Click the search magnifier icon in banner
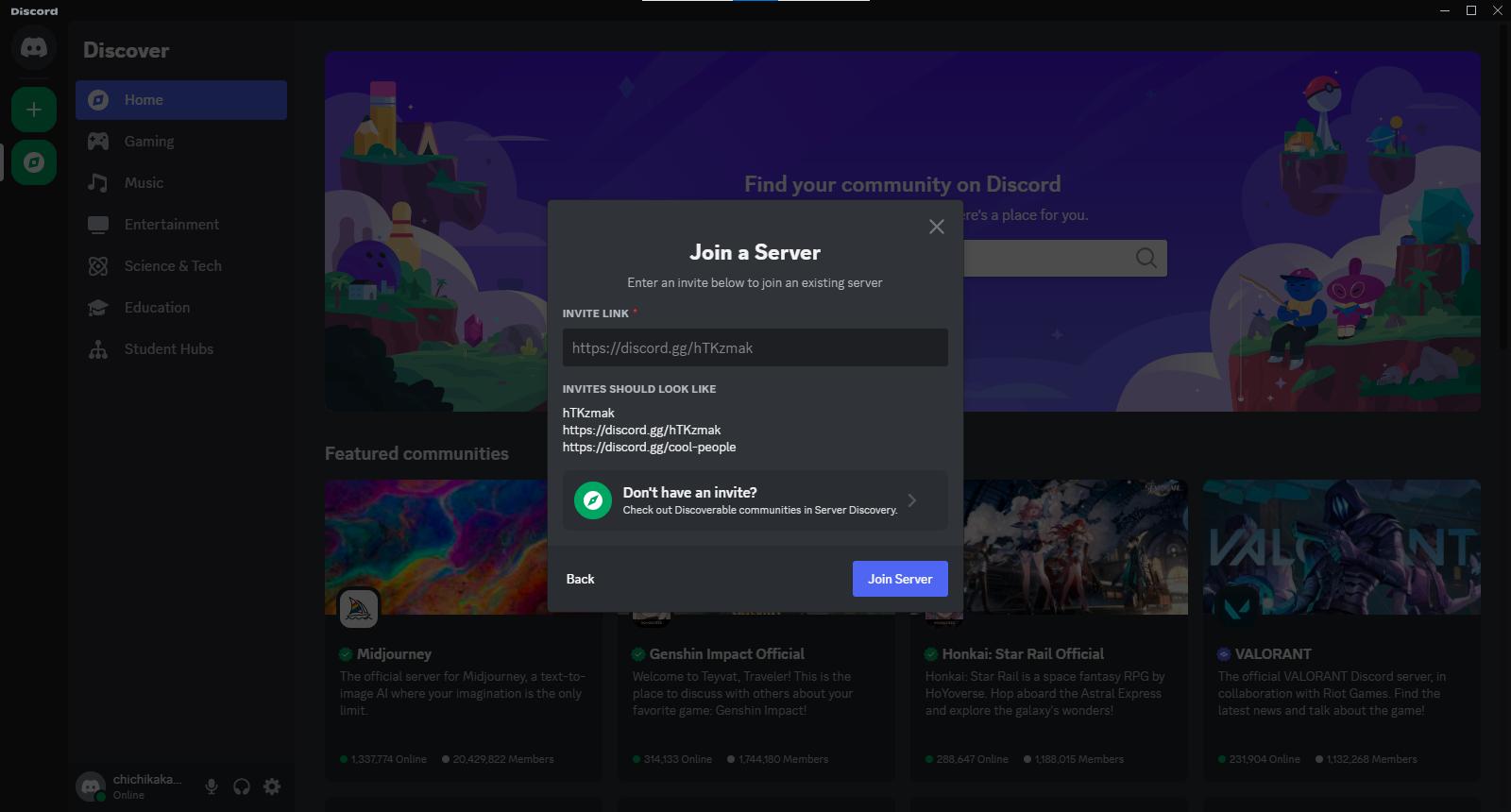Screen dimensions: 1511x812 (x=1146, y=258)
